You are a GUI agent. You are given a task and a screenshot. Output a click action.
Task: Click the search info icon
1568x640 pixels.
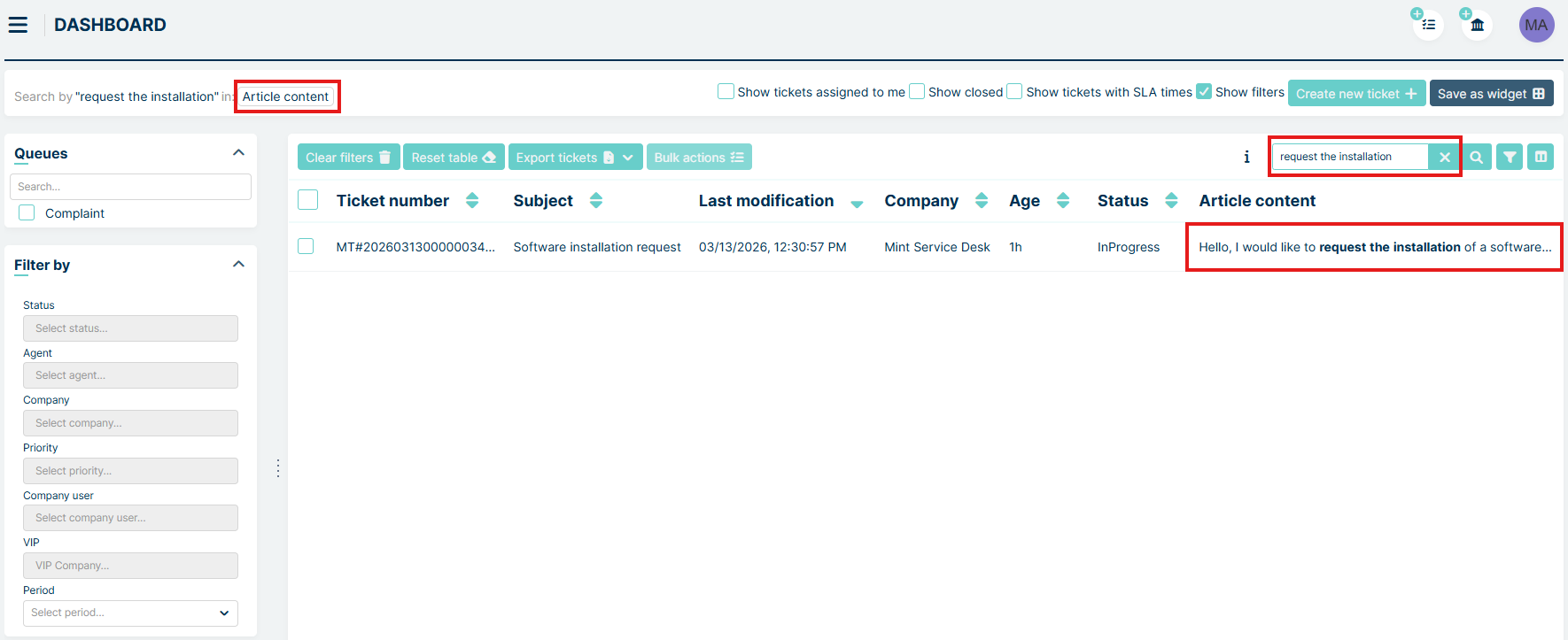1246,158
